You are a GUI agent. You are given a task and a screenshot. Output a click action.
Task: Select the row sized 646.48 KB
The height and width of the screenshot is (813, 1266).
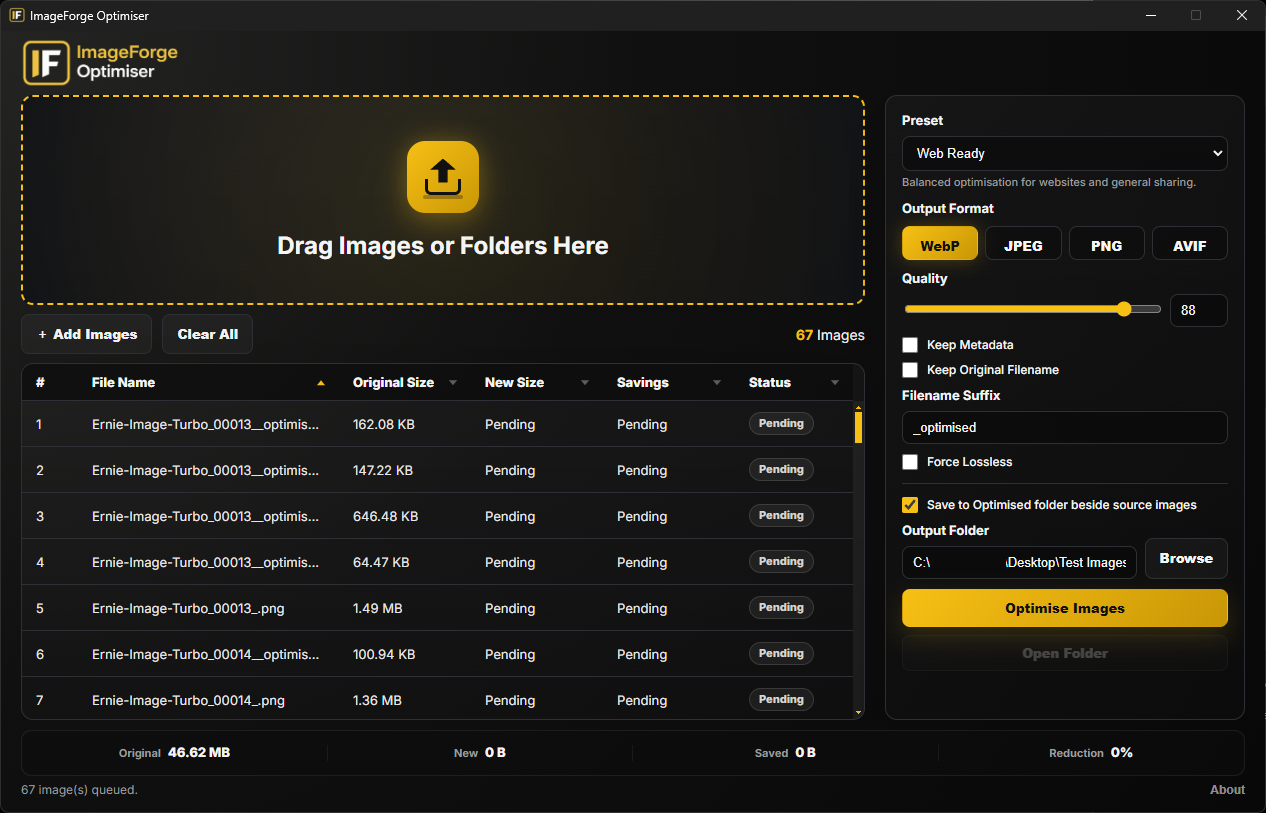(x=437, y=516)
